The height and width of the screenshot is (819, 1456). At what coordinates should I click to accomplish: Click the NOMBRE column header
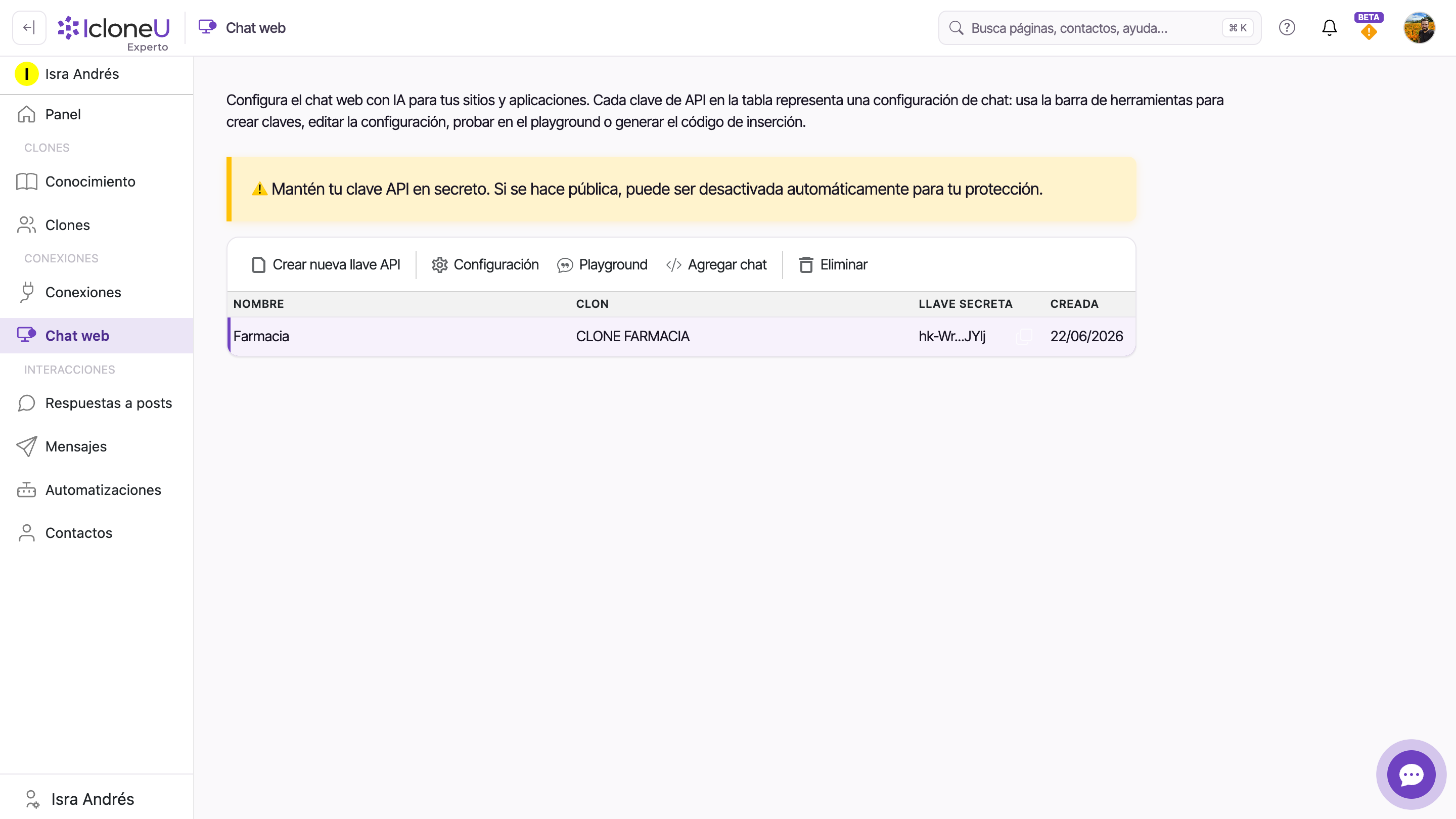[x=259, y=304]
